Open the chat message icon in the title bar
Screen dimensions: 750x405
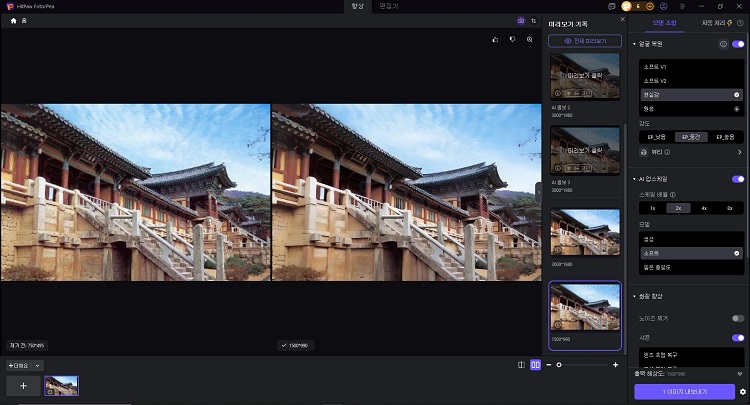(x=611, y=6)
